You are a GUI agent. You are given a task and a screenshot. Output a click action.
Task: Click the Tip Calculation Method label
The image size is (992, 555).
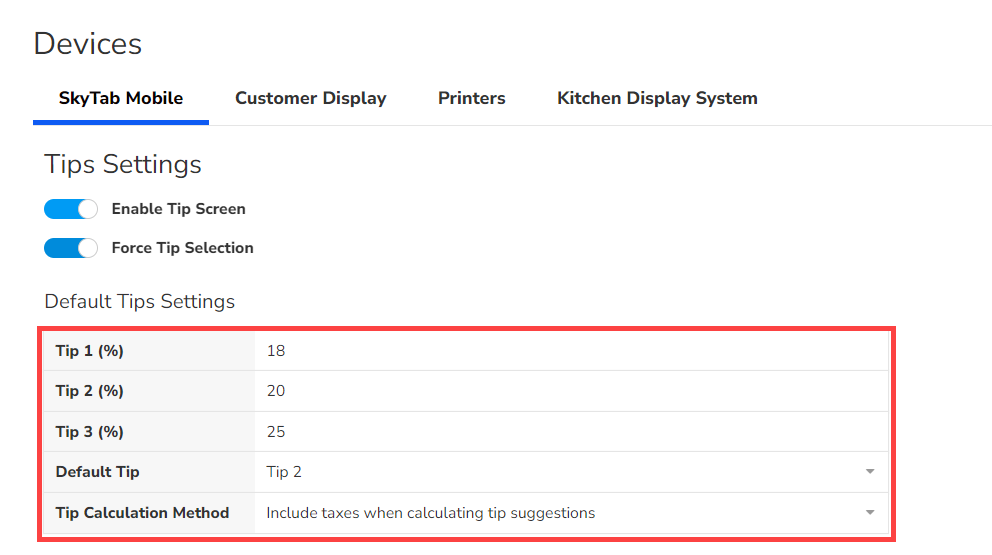[x=142, y=513]
